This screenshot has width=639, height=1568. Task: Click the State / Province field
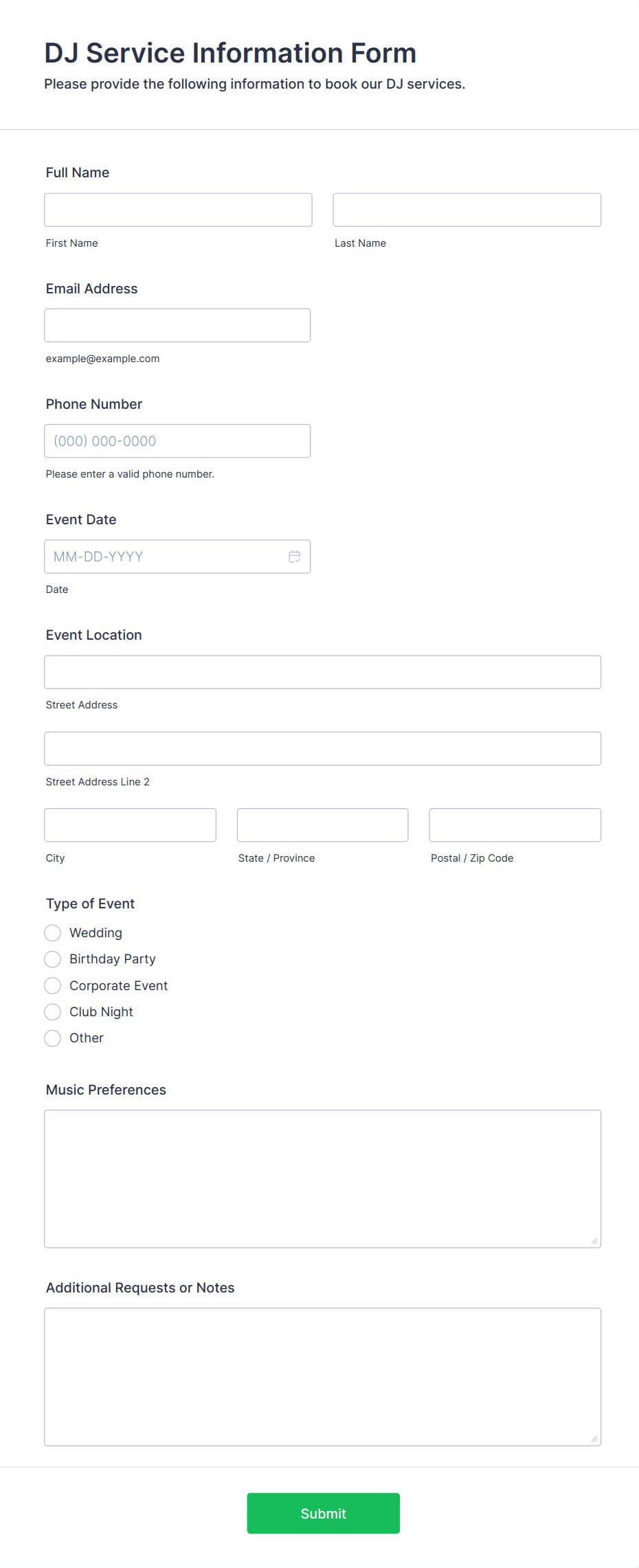[322, 825]
